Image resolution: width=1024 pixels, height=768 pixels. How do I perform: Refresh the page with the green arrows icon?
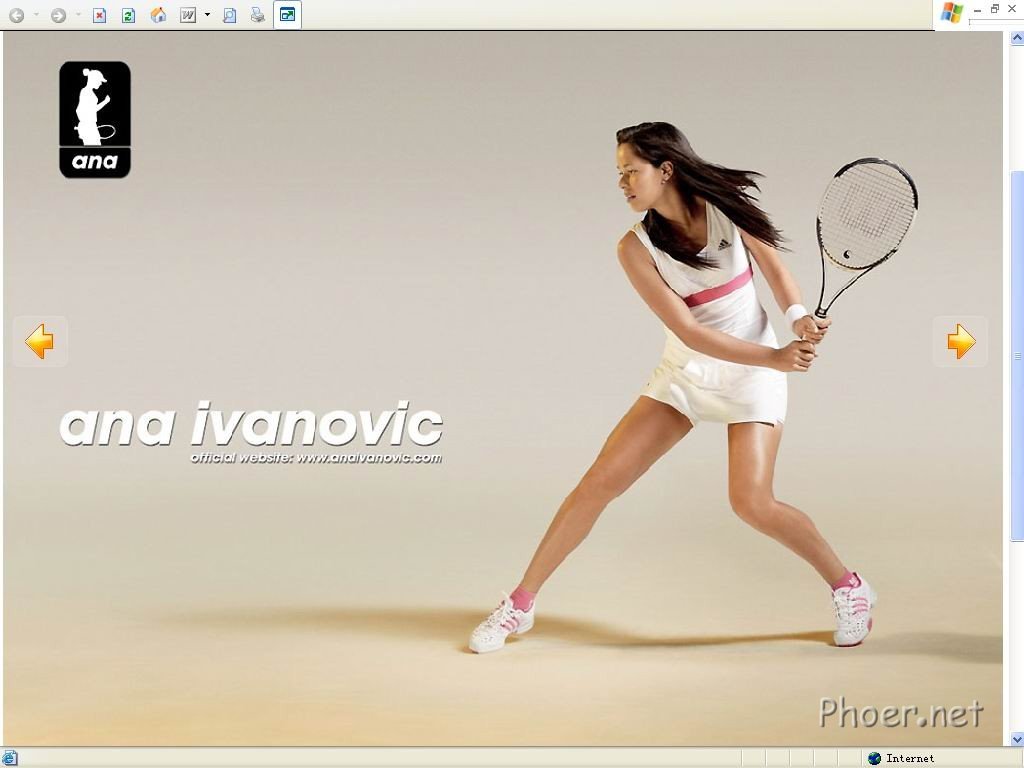pyautogui.click(x=129, y=15)
